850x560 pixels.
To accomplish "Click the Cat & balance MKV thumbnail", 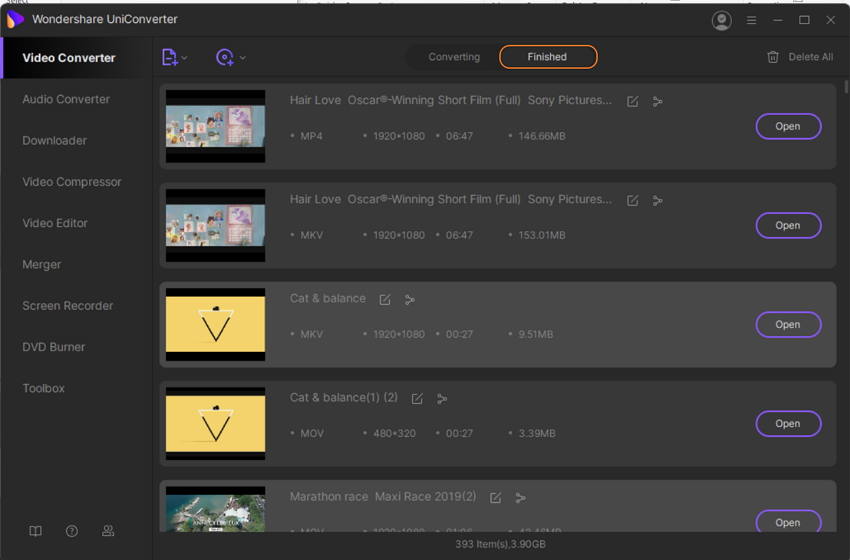I will (215, 325).
